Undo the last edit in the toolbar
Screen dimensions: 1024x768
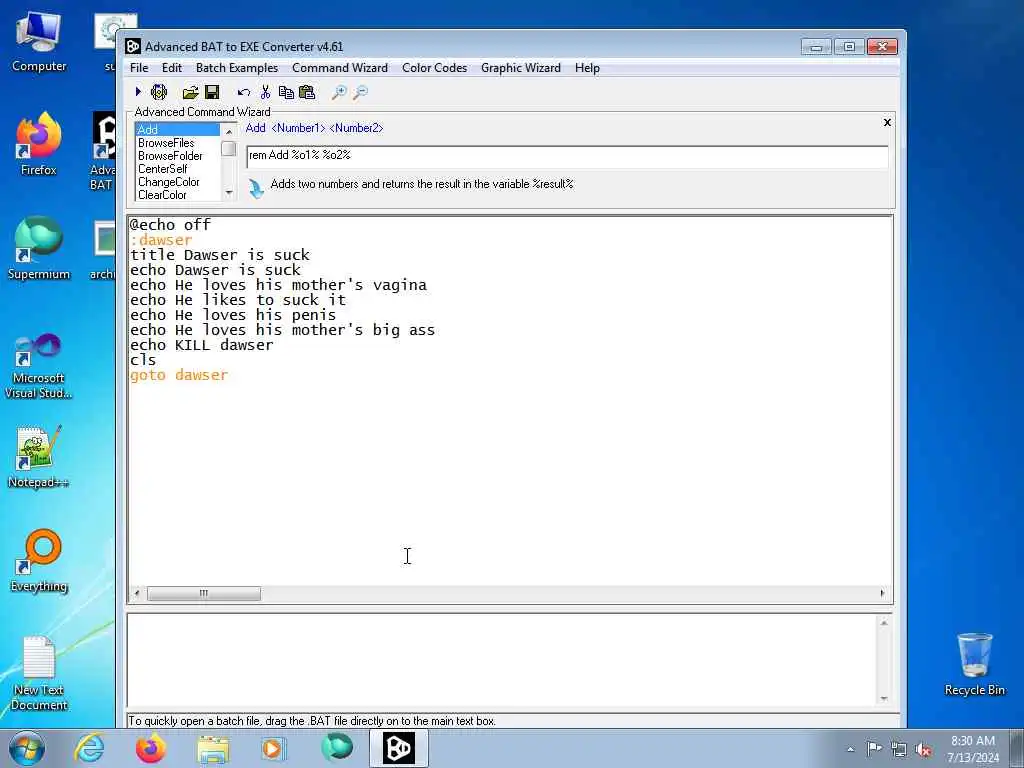(x=244, y=92)
